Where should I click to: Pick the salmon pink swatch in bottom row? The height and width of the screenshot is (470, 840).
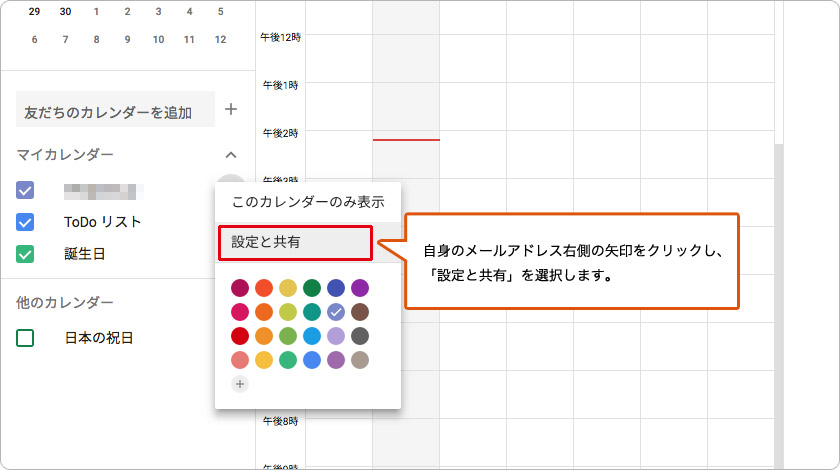(240, 360)
